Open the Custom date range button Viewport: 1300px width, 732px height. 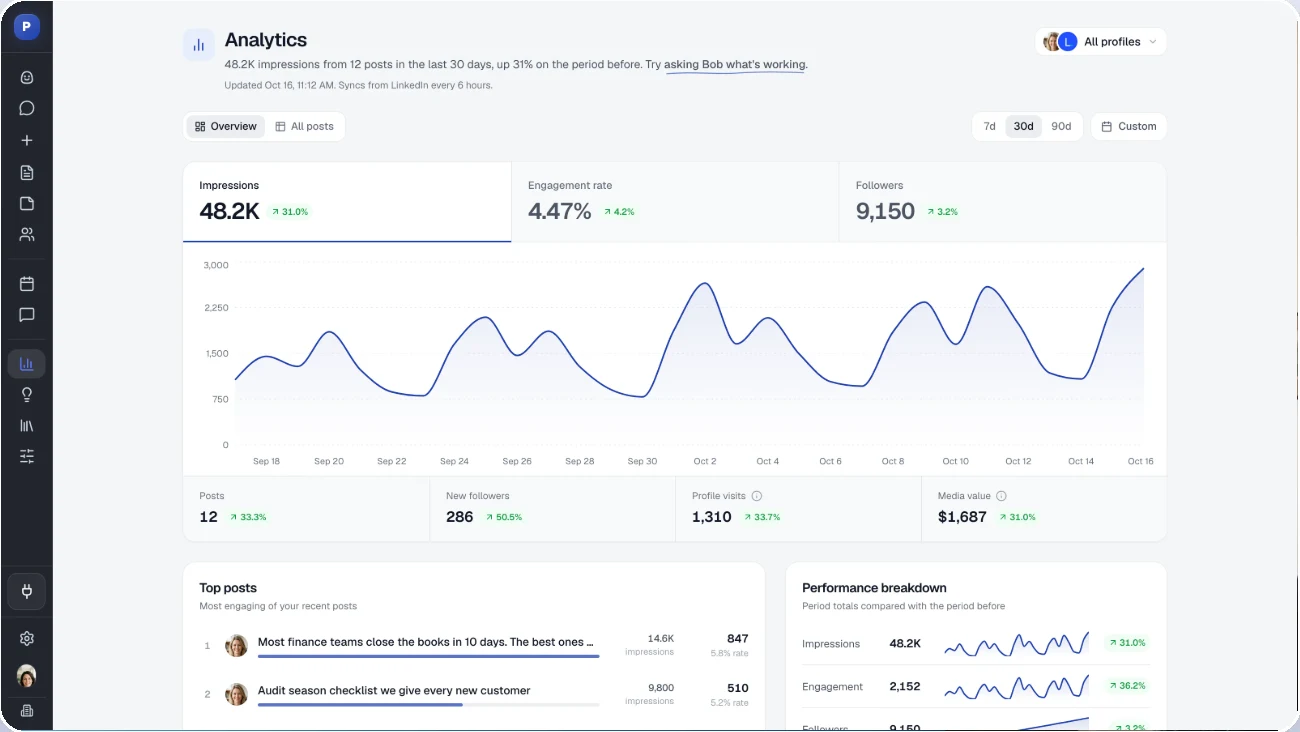(x=1129, y=126)
